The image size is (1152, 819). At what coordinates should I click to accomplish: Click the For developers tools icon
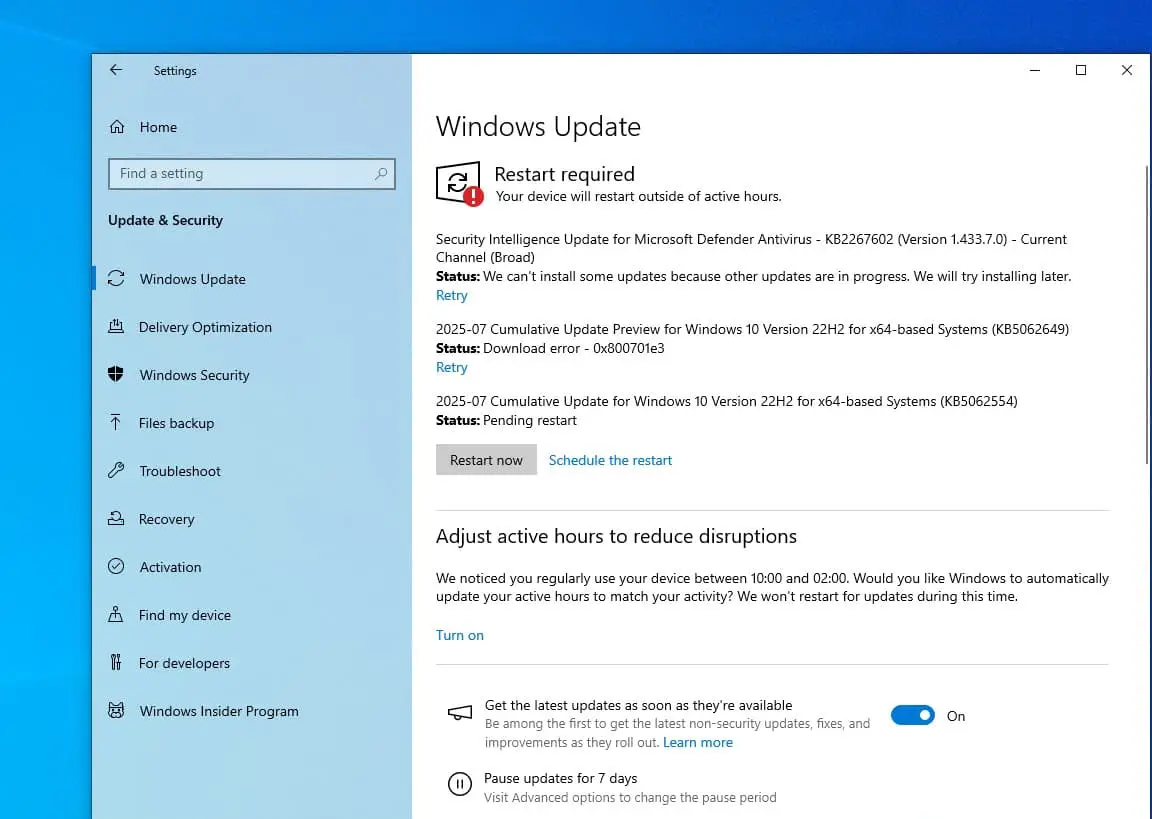click(116, 663)
